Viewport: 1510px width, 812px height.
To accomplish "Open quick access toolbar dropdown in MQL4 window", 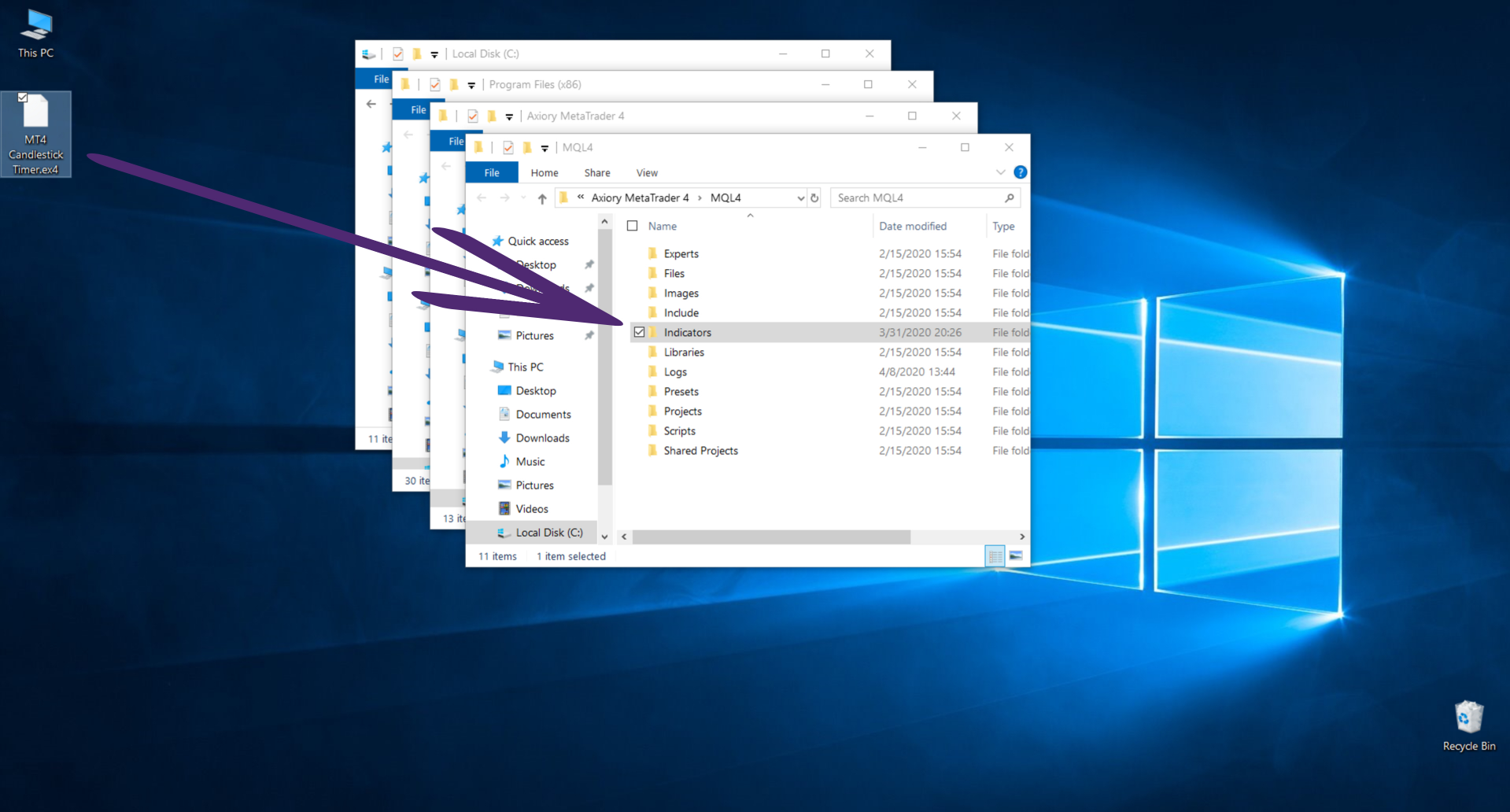I will (x=545, y=148).
